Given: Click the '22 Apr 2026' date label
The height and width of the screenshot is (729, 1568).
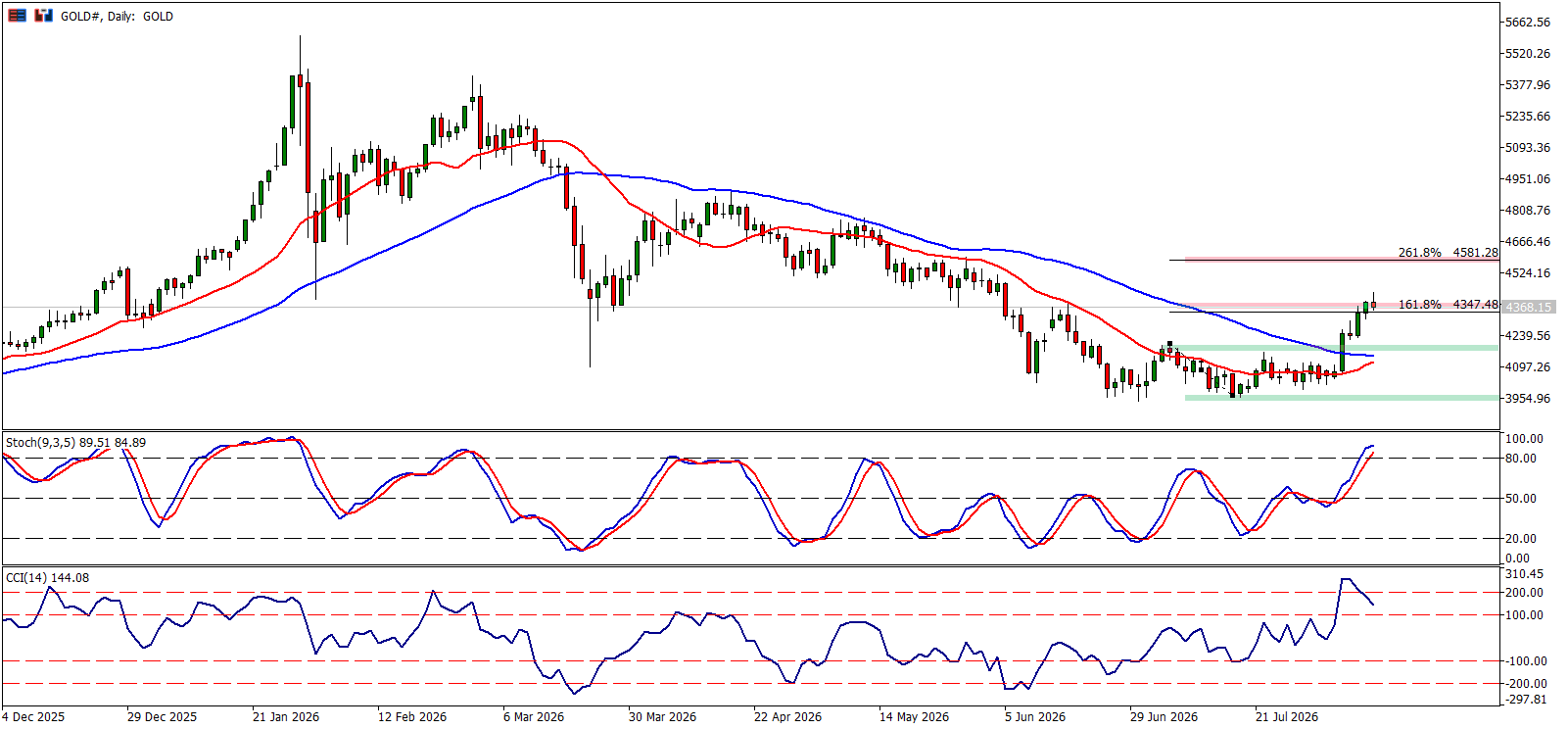Looking at the screenshot, I should tap(788, 717).
